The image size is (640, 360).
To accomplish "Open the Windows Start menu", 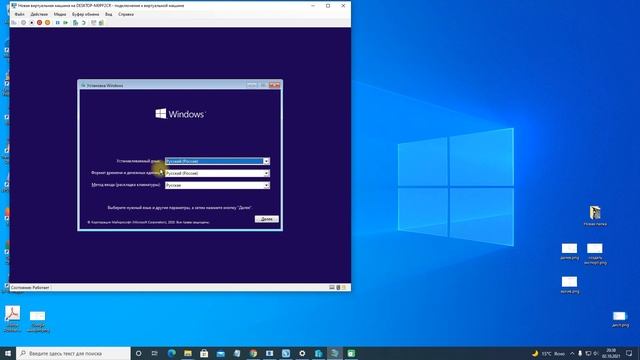I will 8,353.
